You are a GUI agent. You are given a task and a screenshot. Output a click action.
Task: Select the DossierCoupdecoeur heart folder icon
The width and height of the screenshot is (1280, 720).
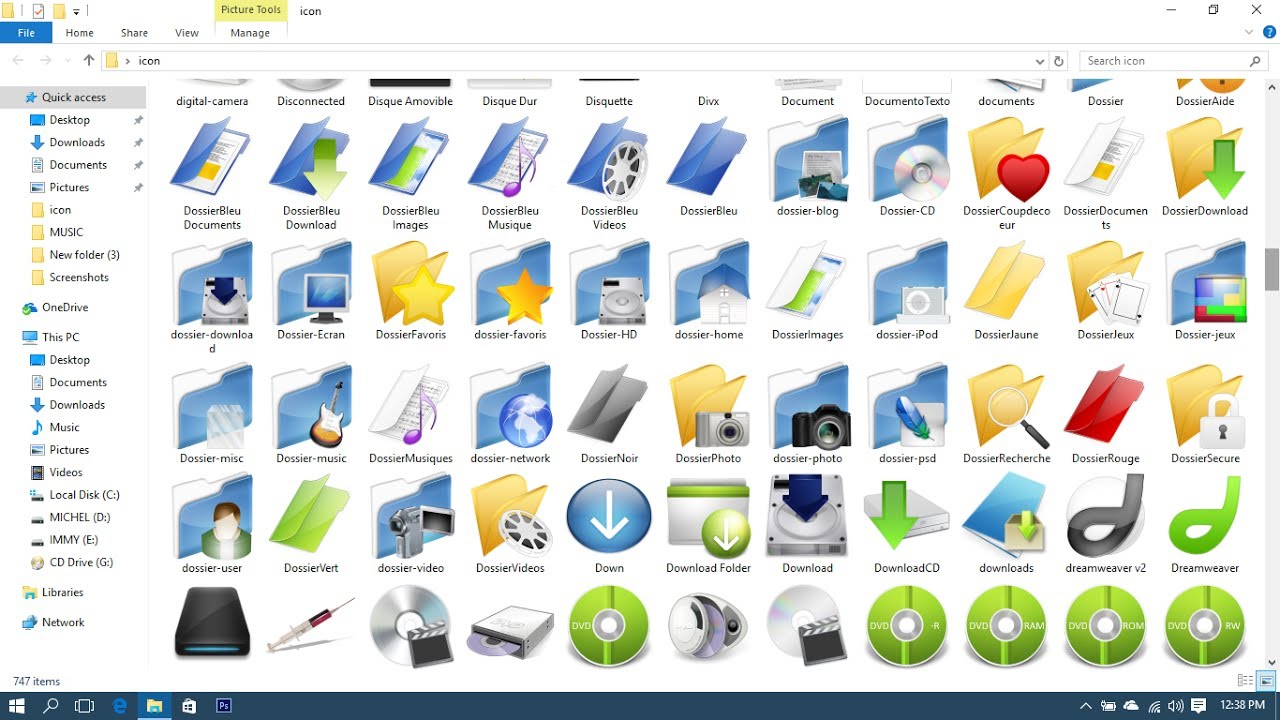pos(1006,165)
